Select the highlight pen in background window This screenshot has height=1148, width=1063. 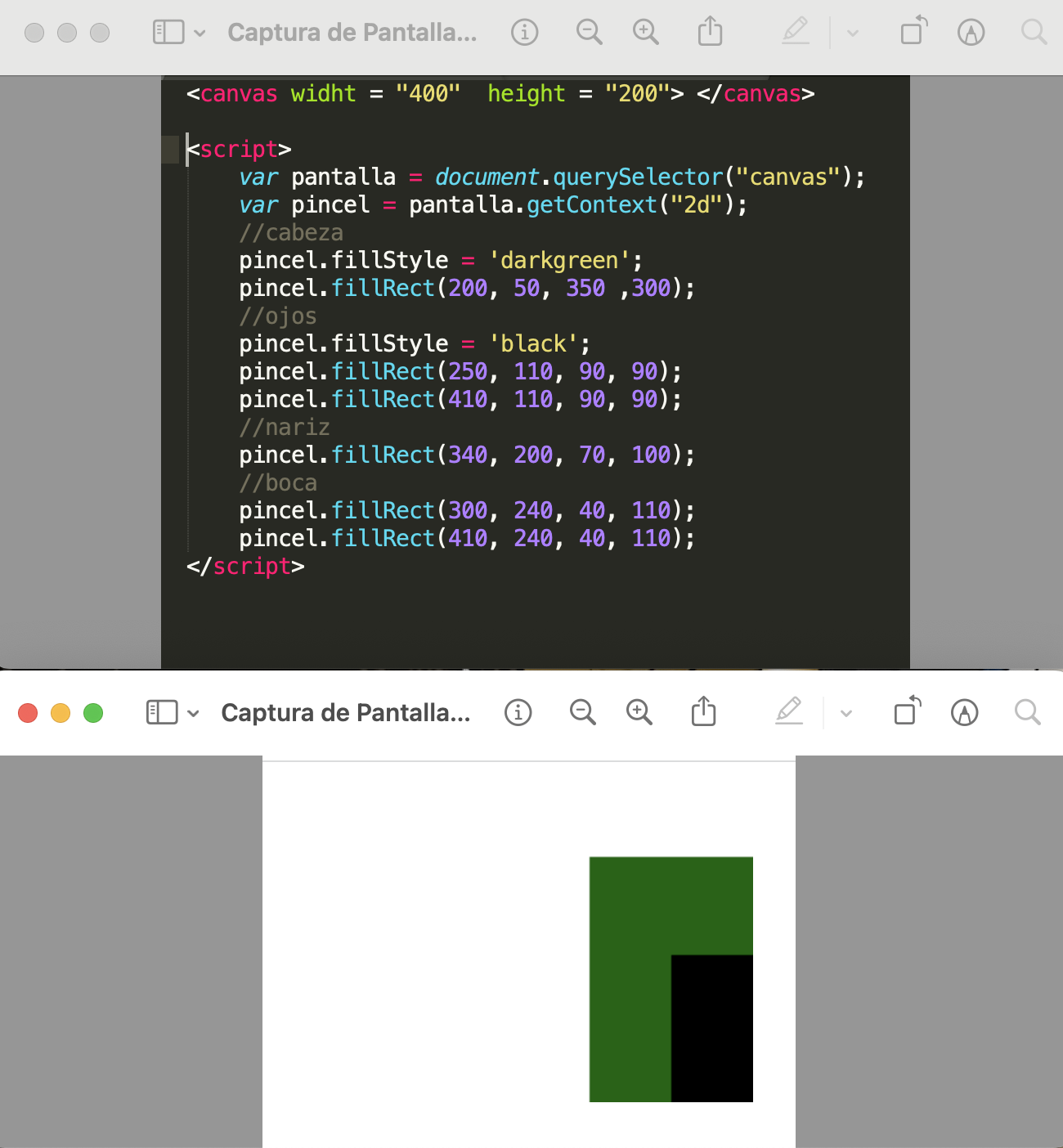(796, 31)
